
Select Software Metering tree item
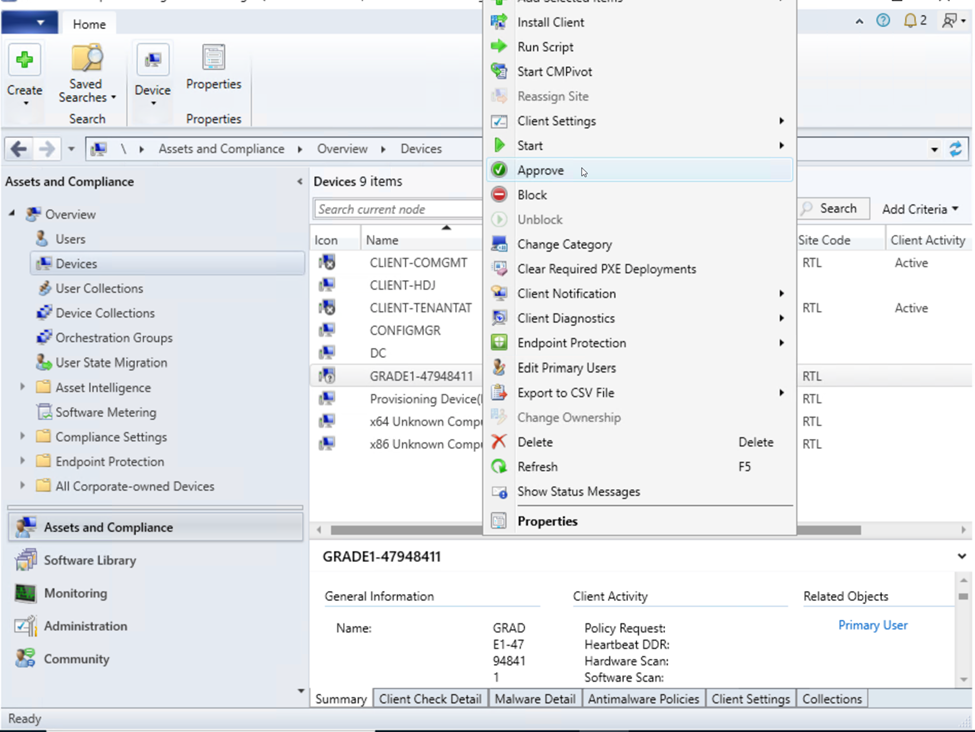(106, 412)
